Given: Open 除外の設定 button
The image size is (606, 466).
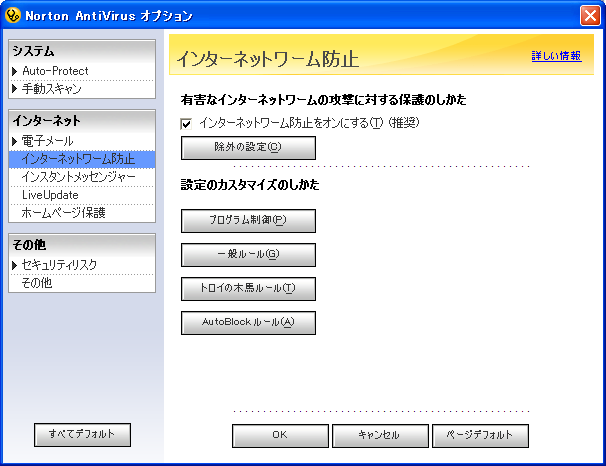Looking at the screenshot, I should coord(248,148).
